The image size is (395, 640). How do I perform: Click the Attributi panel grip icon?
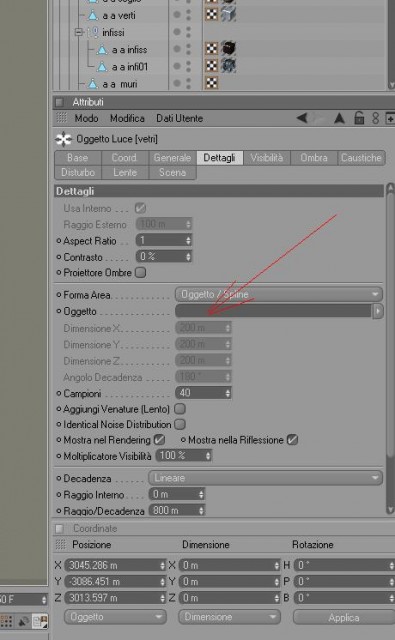click(60, 102)
